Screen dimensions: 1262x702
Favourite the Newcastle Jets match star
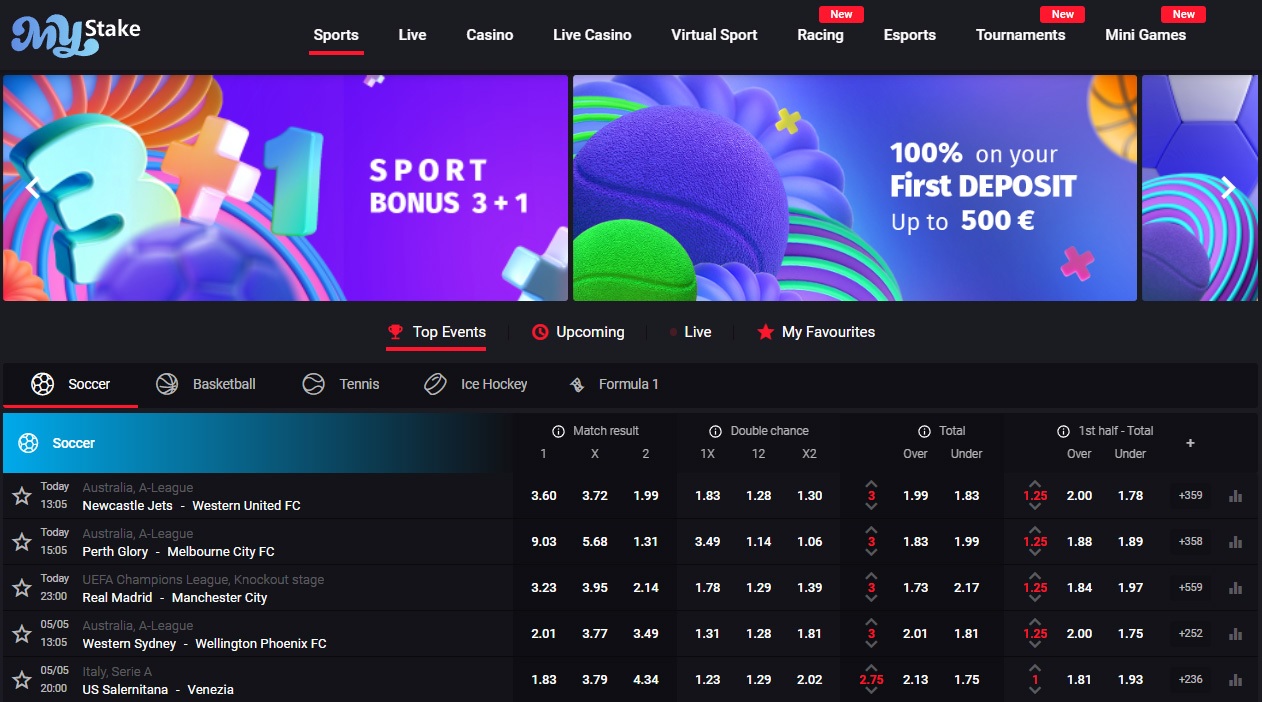point(22,496)
